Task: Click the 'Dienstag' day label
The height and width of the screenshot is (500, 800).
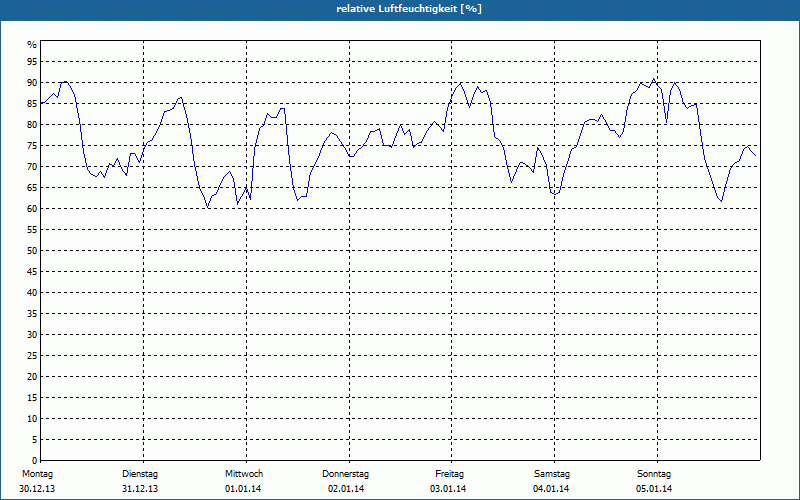Action: pos(140,474)
